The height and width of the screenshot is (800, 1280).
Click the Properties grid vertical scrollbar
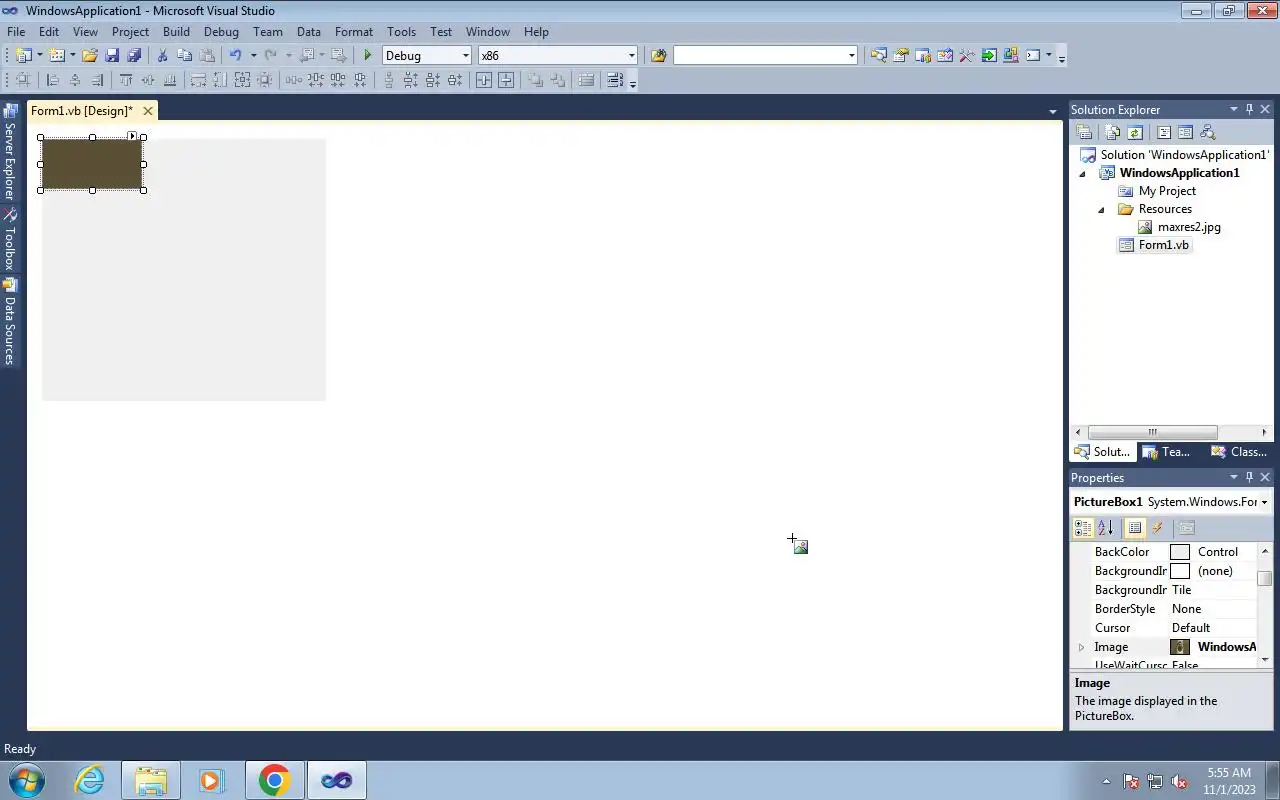pyautogui.click(x=1265, y=605)
